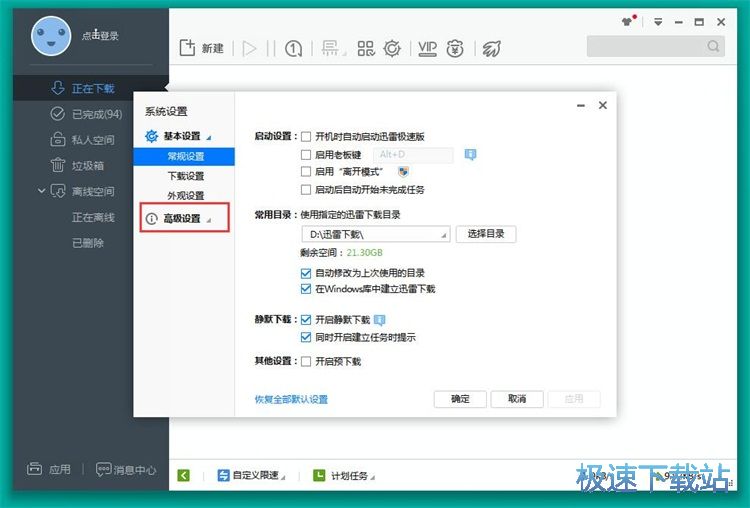750x508 pixels.
Task: Open 离线空间 offline space
Action: (x=83, y=191)
